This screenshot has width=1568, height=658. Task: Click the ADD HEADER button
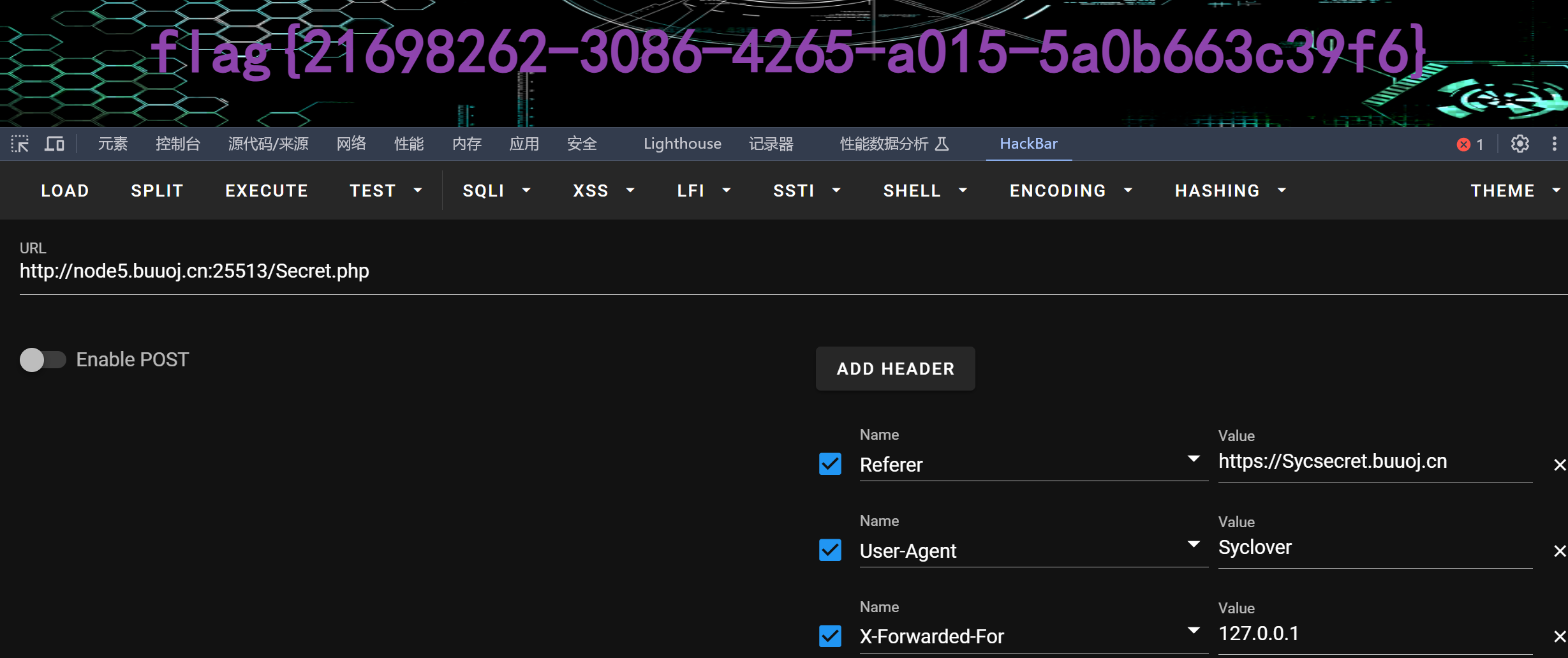point(895,368)
